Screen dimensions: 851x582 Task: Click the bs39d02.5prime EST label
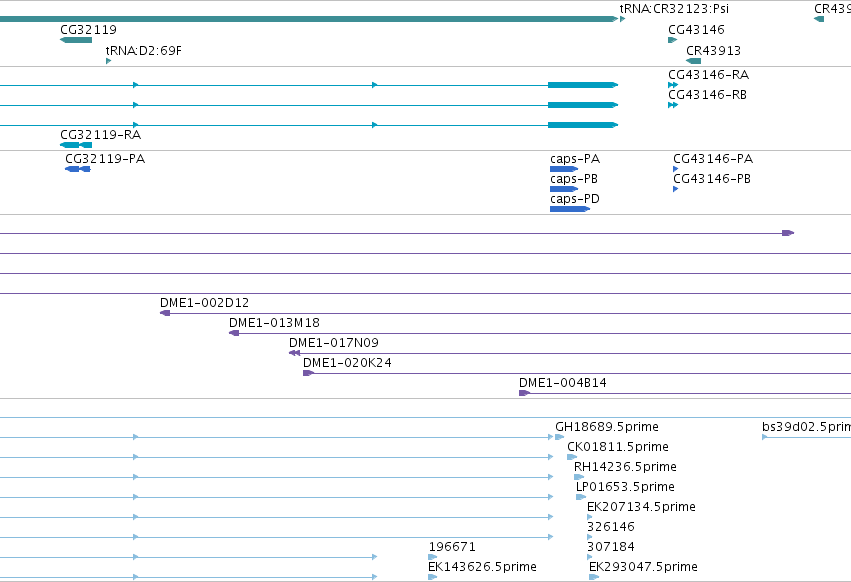click(806, 427)
